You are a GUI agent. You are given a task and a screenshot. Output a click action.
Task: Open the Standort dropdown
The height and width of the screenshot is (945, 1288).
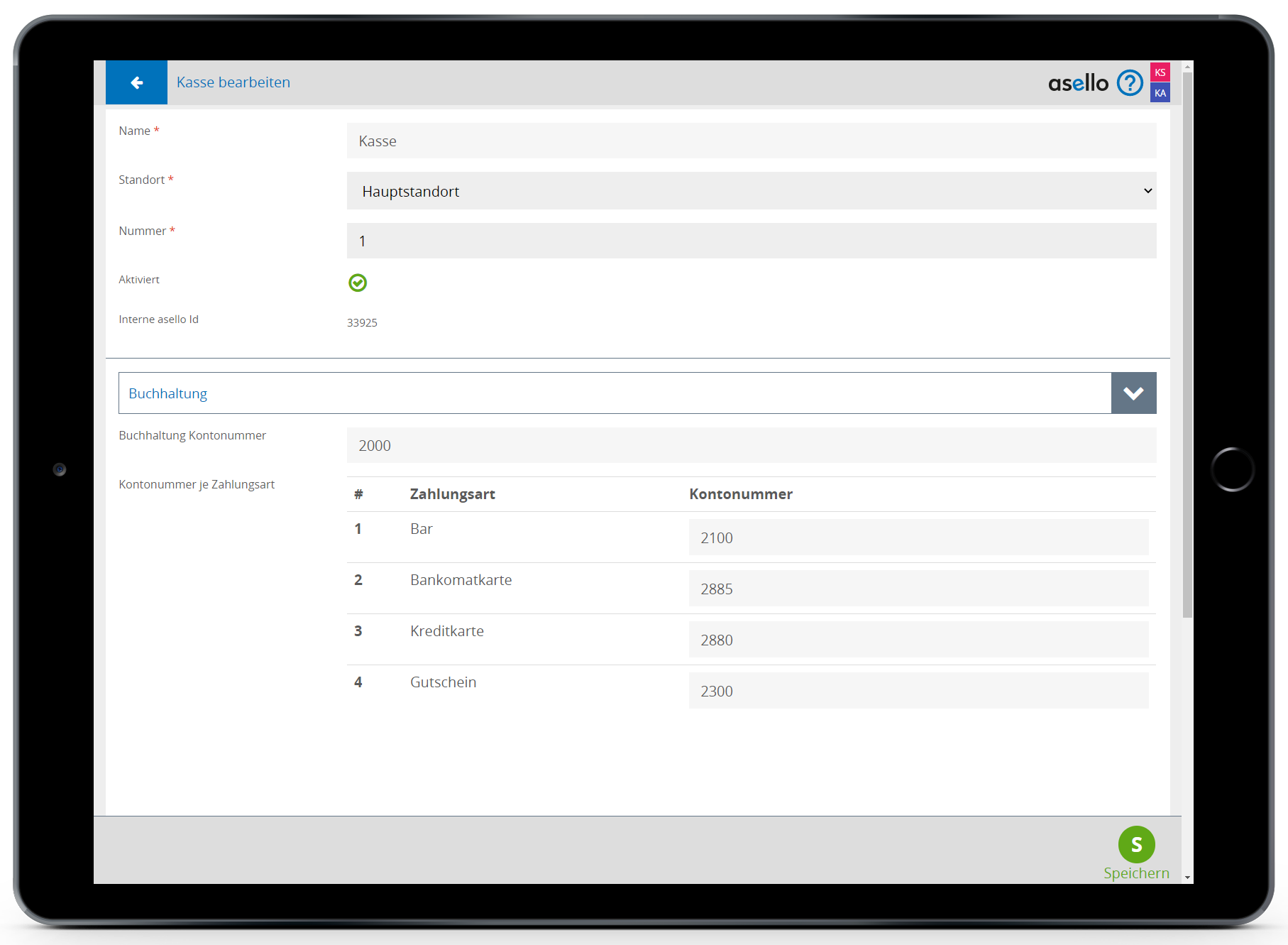[751, 191]
